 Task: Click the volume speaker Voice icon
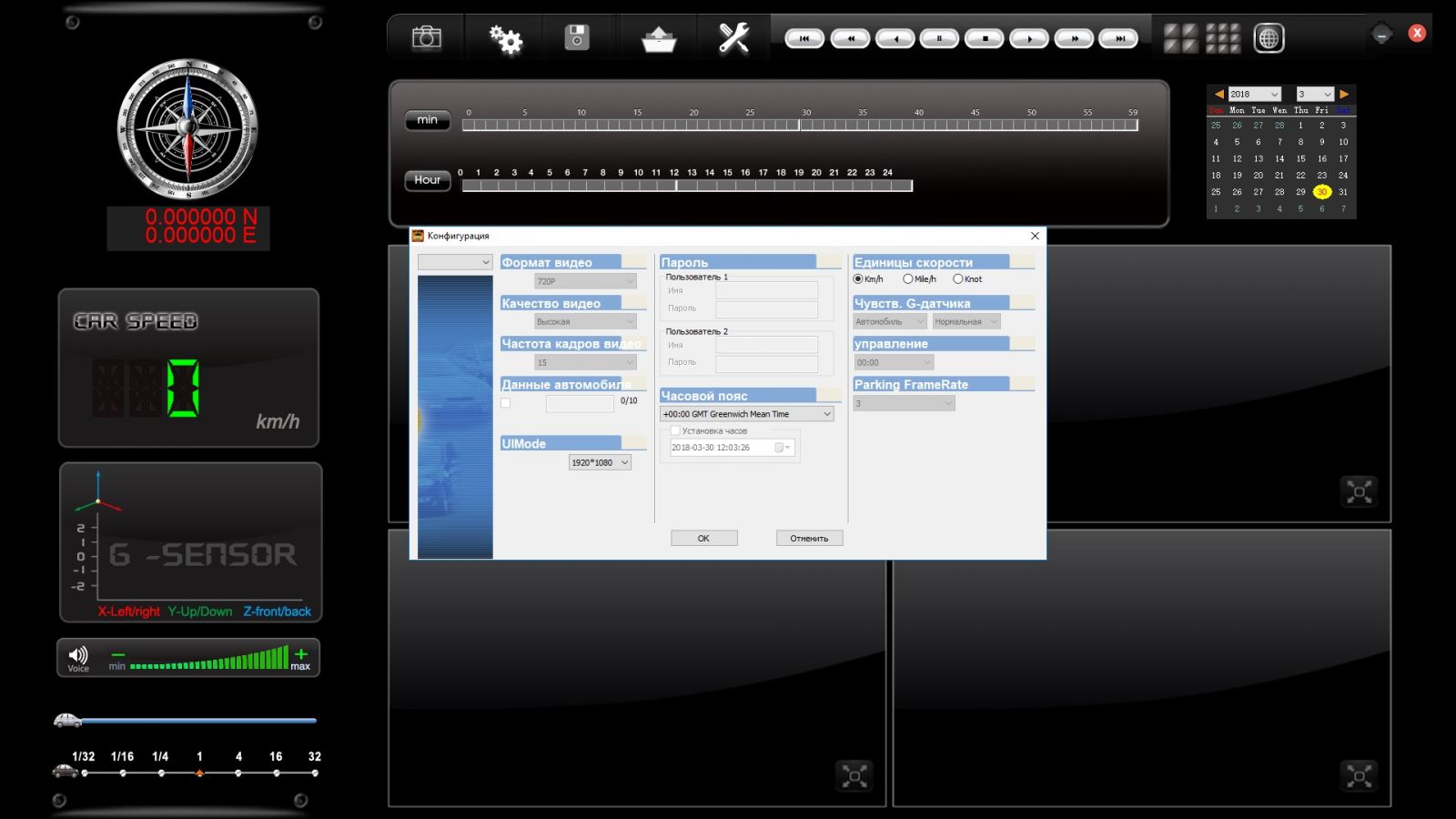point(78,655)
